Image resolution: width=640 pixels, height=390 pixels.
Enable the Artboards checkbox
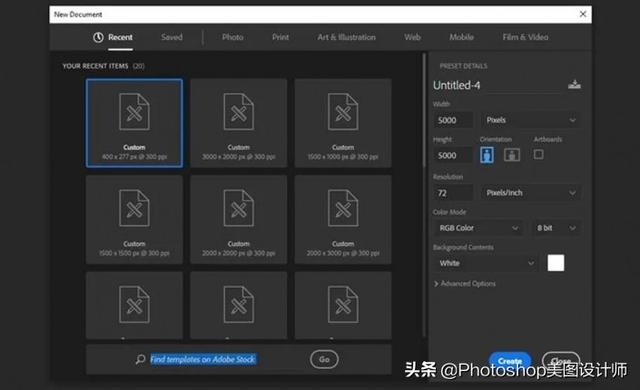(x=538, y=154)
